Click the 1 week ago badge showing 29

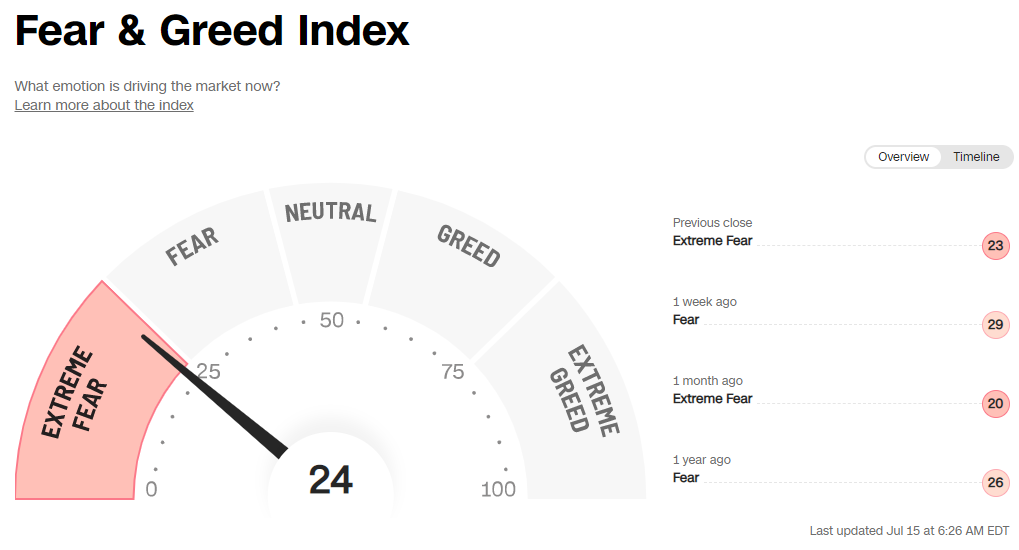tap(995, 325)
